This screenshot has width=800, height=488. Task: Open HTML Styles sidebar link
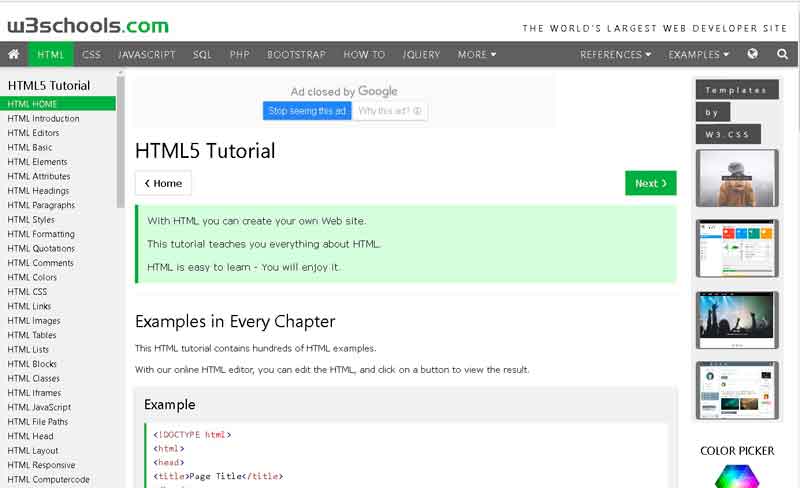pos(31,219)
